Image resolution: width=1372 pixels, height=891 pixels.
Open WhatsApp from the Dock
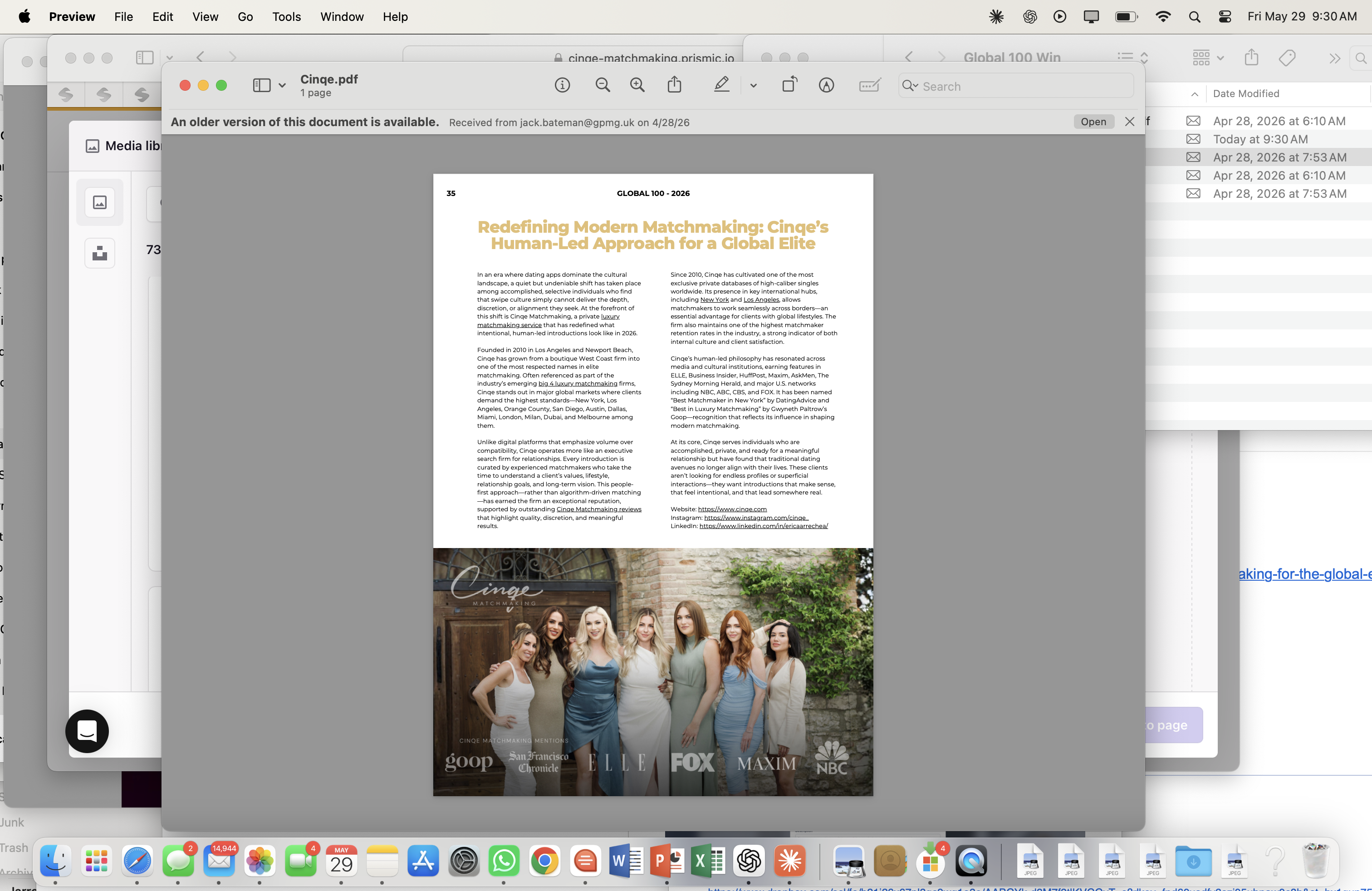(x=504, y=861)
